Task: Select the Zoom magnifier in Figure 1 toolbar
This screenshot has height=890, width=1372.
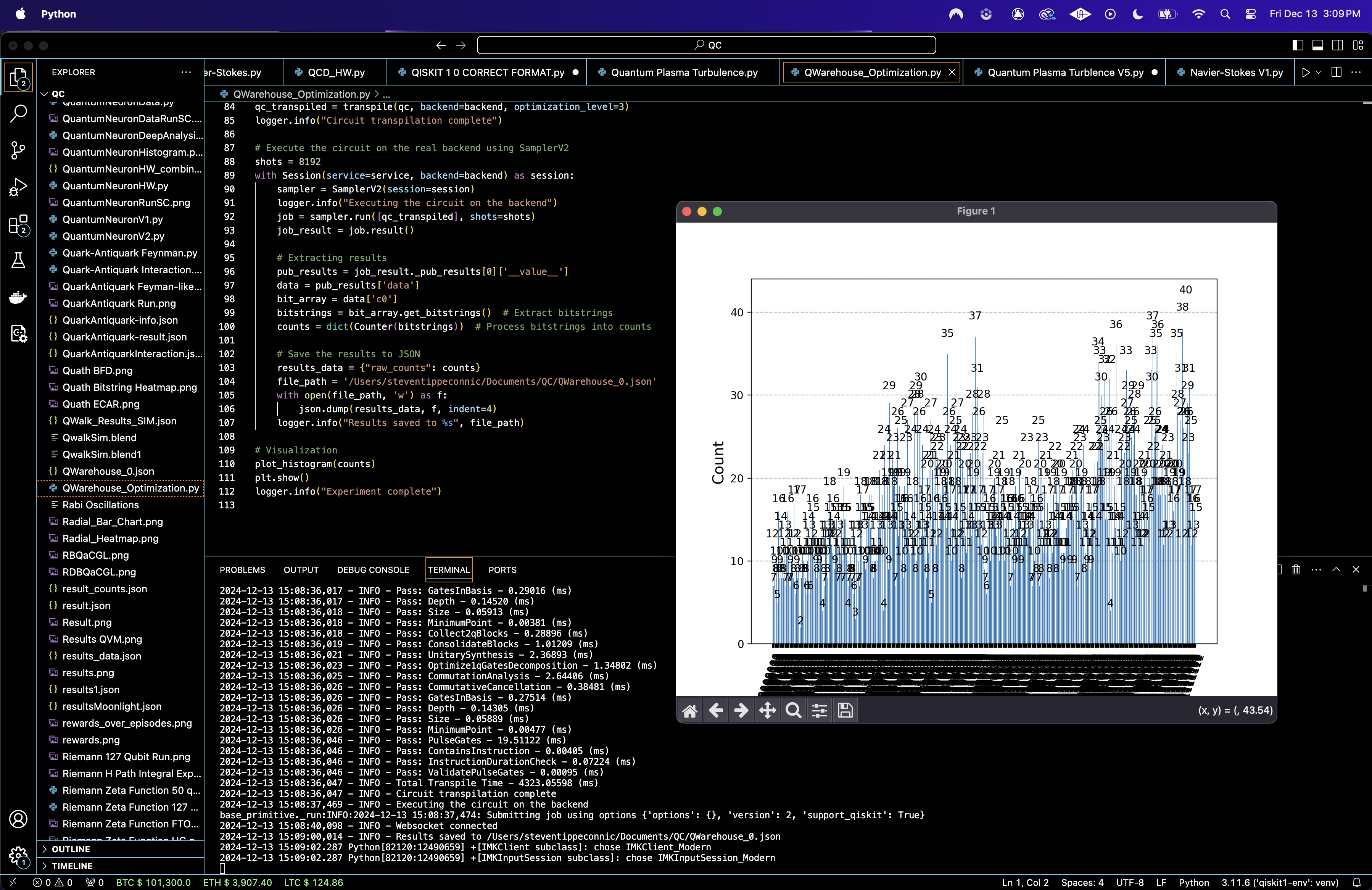Action: coord(793,710)
